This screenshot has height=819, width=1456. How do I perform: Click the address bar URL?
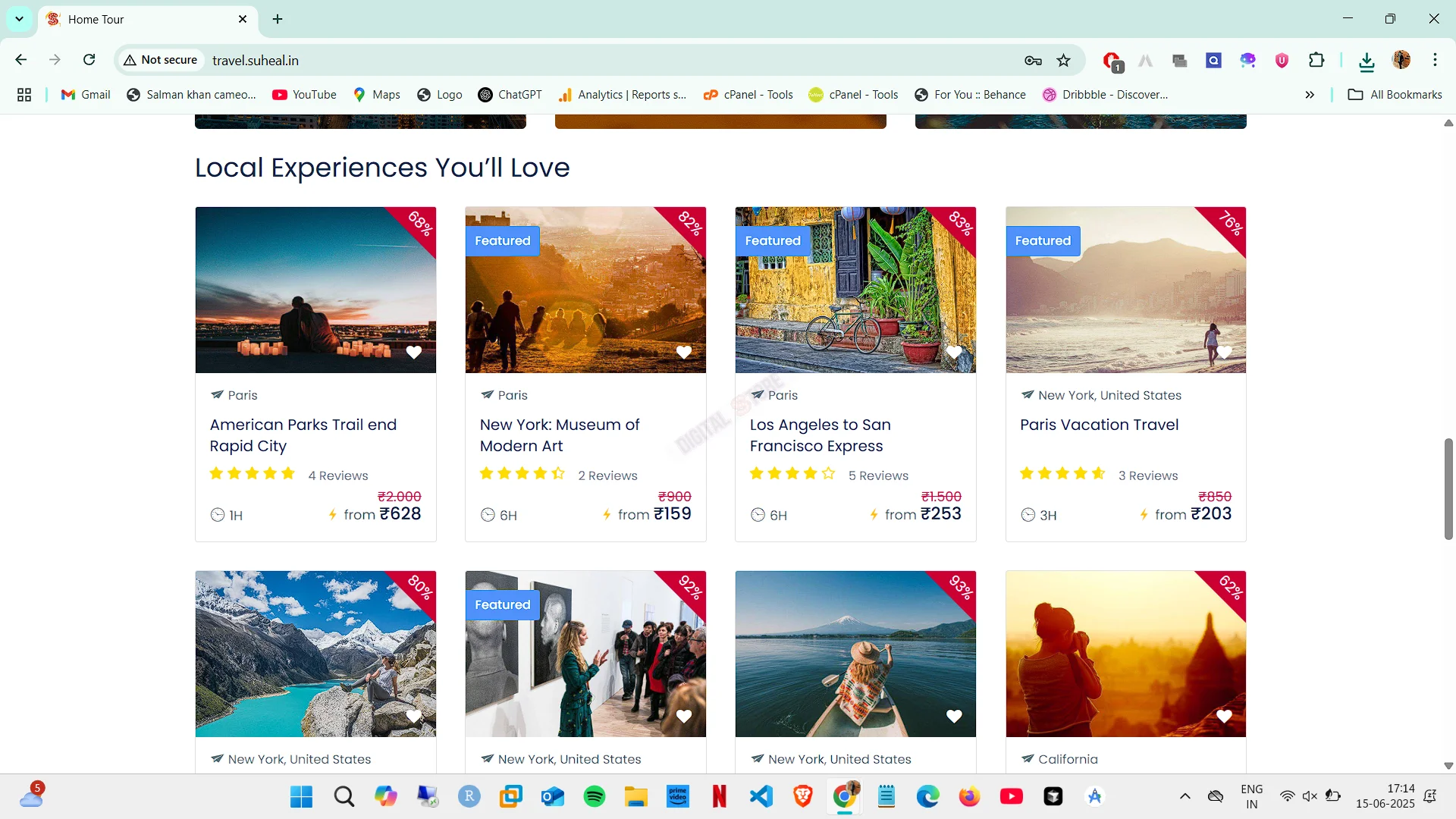coord(256,60)
